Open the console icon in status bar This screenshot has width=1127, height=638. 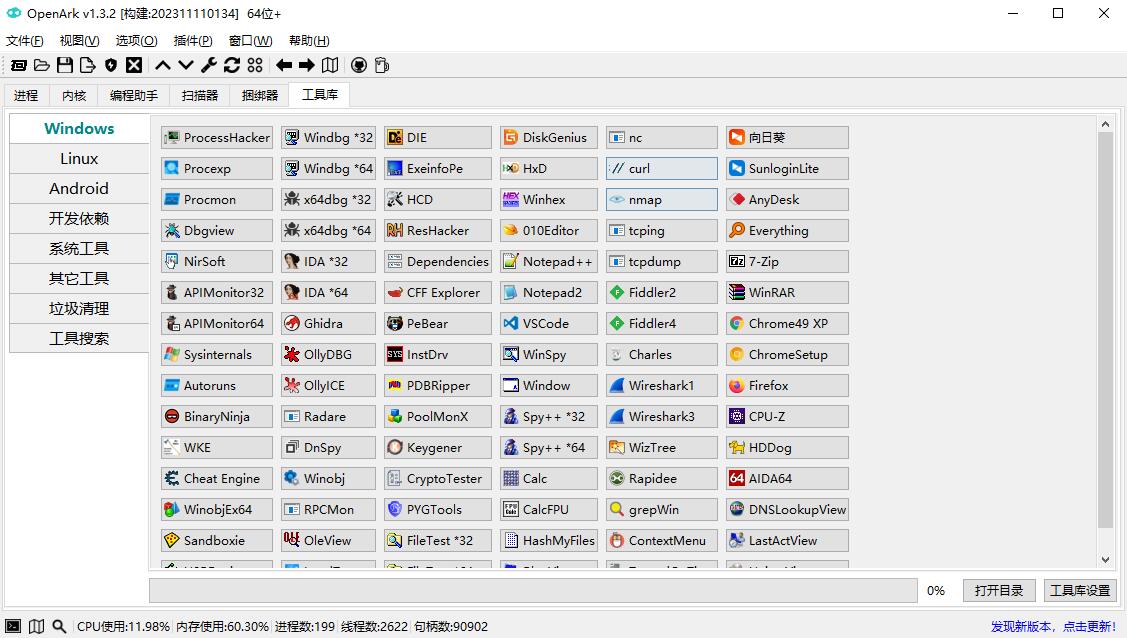coord(13,626)
